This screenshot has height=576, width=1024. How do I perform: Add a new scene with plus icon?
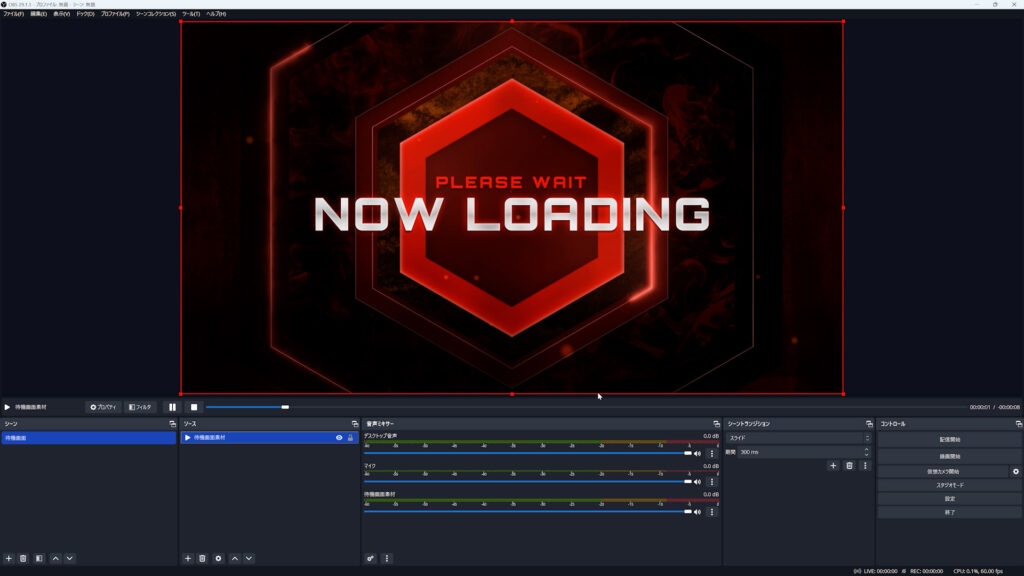tap(9, 558)
